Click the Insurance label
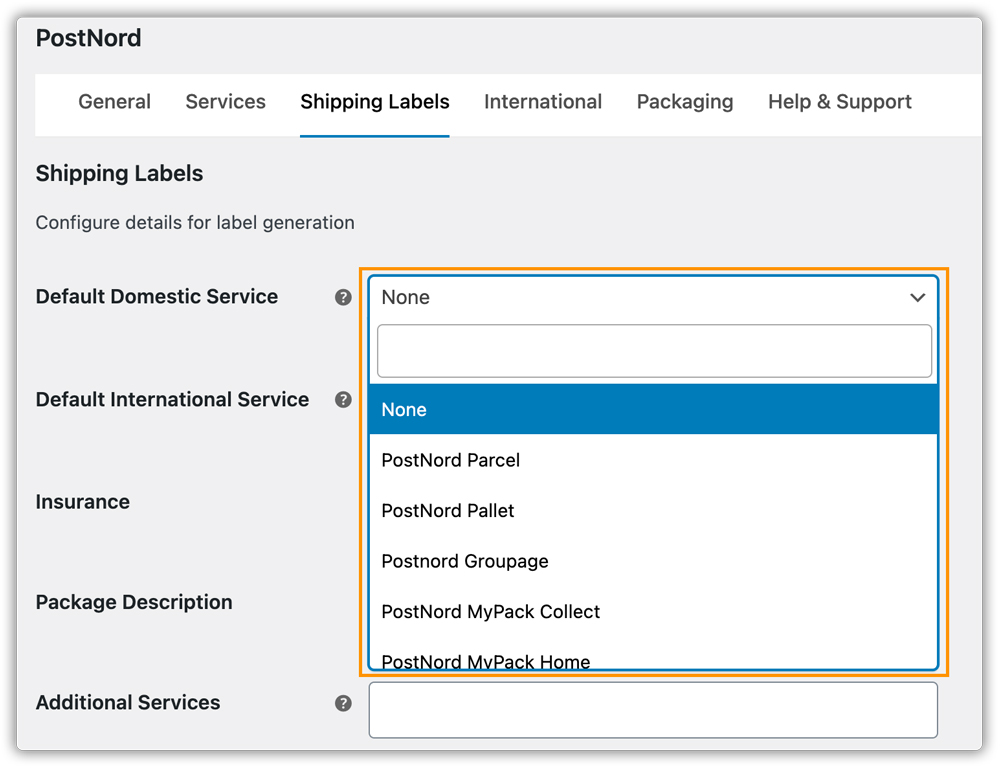Image resolution: width=1000 pixels, height=768 pixels. pos(83,502)
